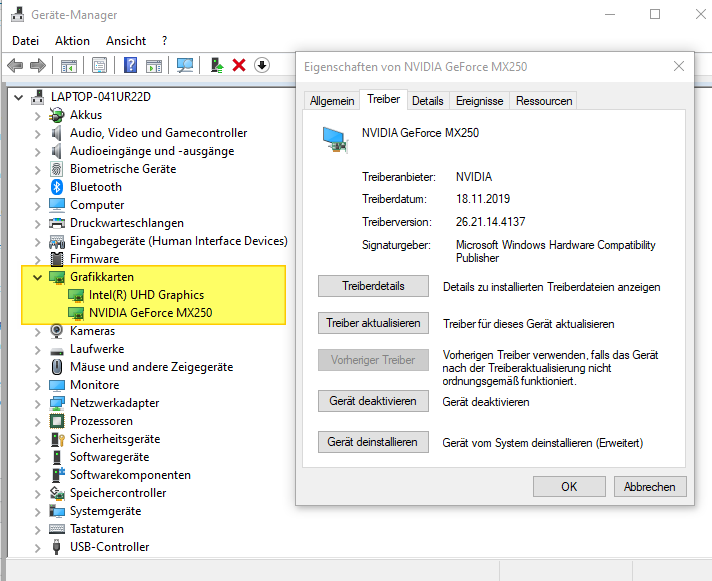
Task: Expand the Netzwerkadapter category
Action: pos(37,404)
